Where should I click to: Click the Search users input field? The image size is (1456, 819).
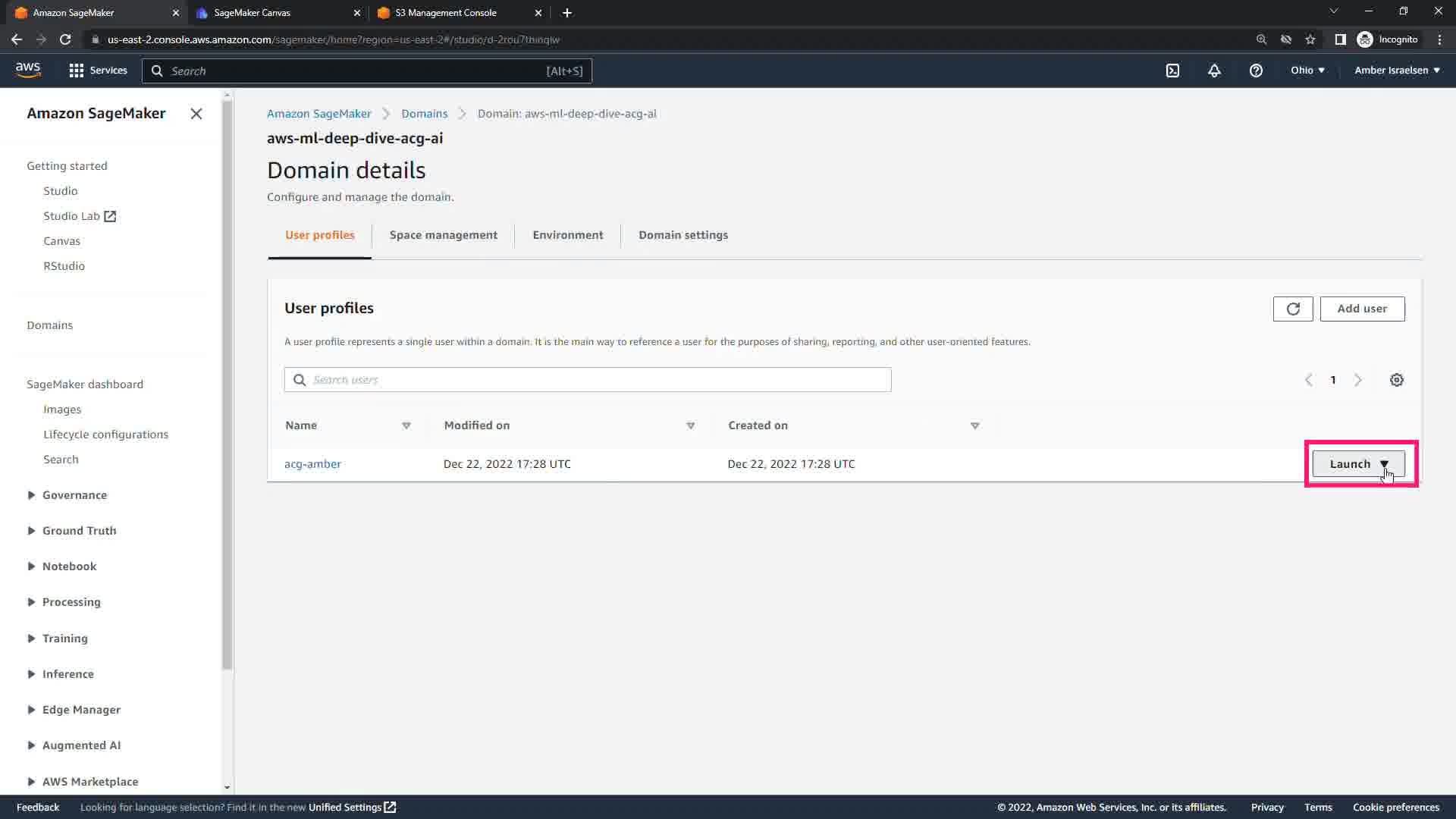[x=588, y=380]
